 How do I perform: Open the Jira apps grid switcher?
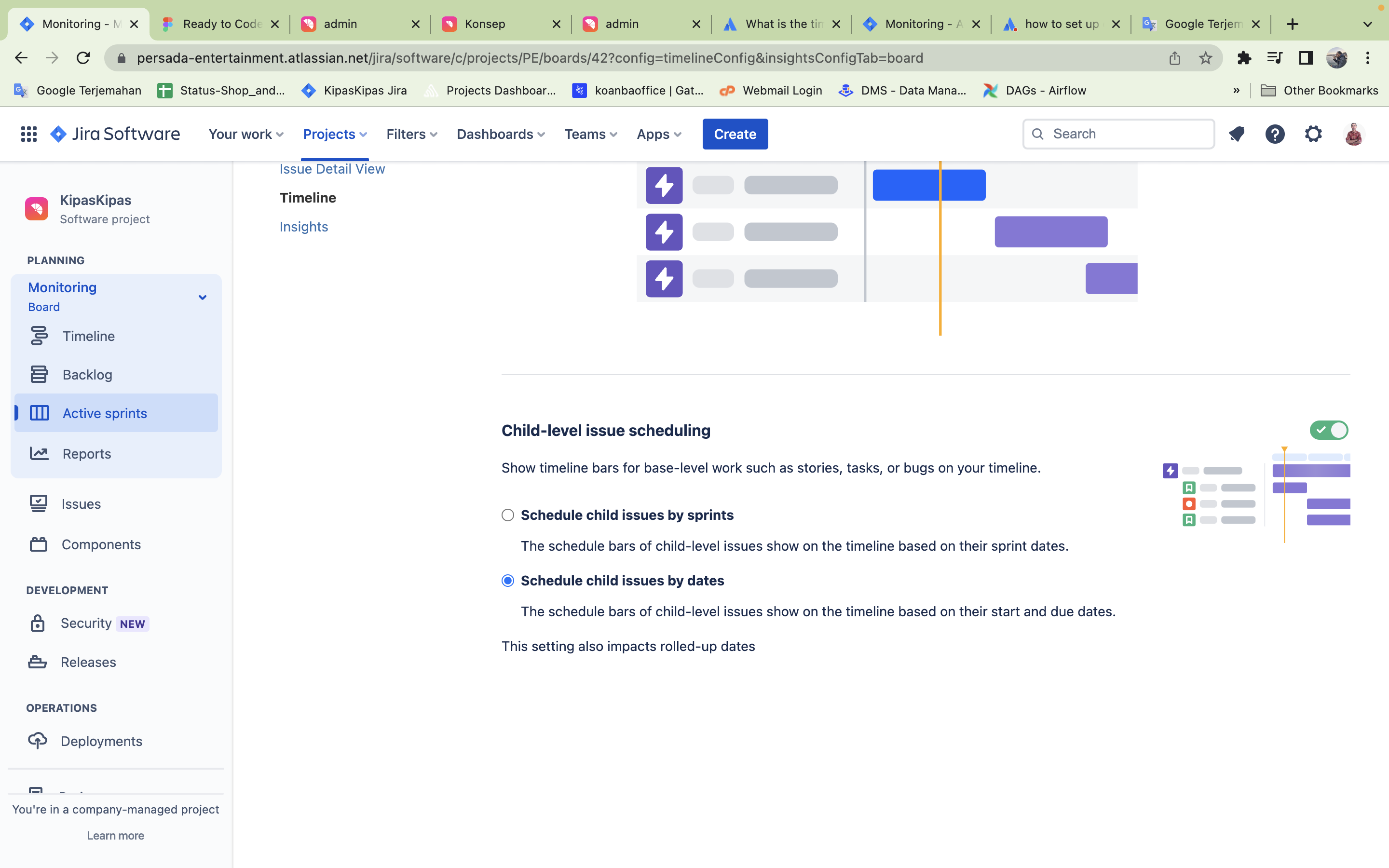(x=29, y=134)
